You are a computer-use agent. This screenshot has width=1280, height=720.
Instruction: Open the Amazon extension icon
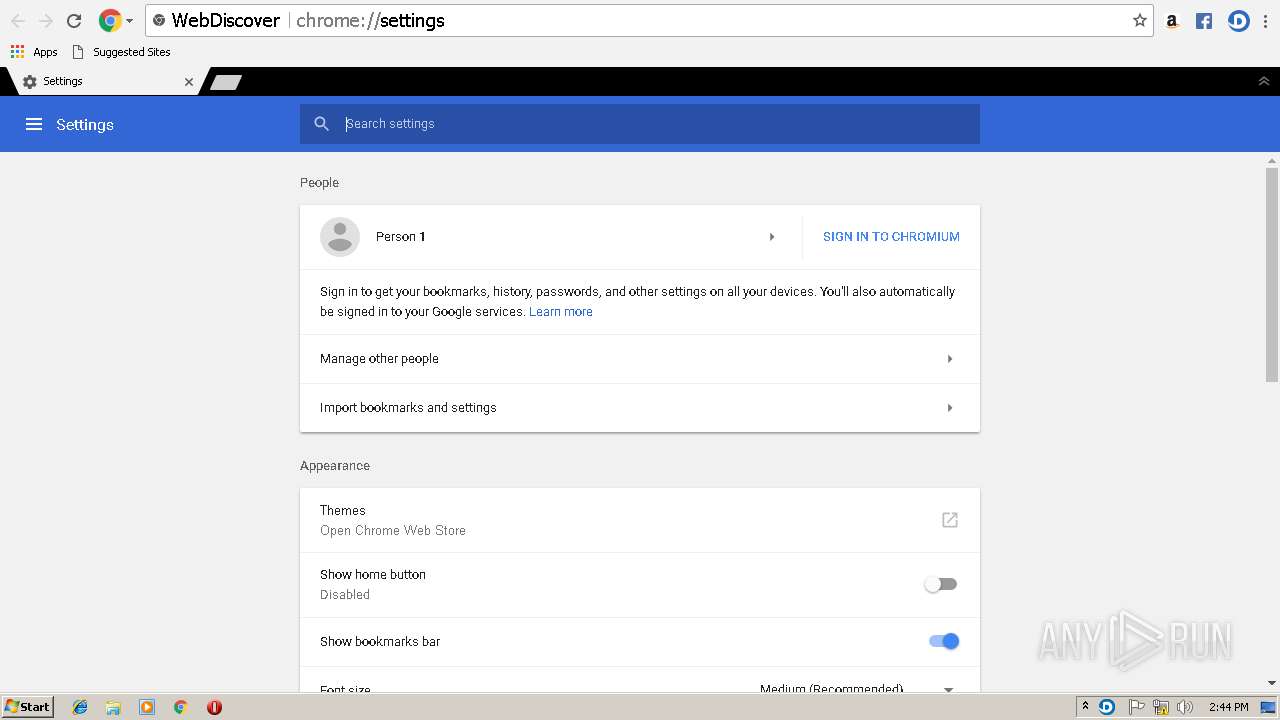point(1172,21)
